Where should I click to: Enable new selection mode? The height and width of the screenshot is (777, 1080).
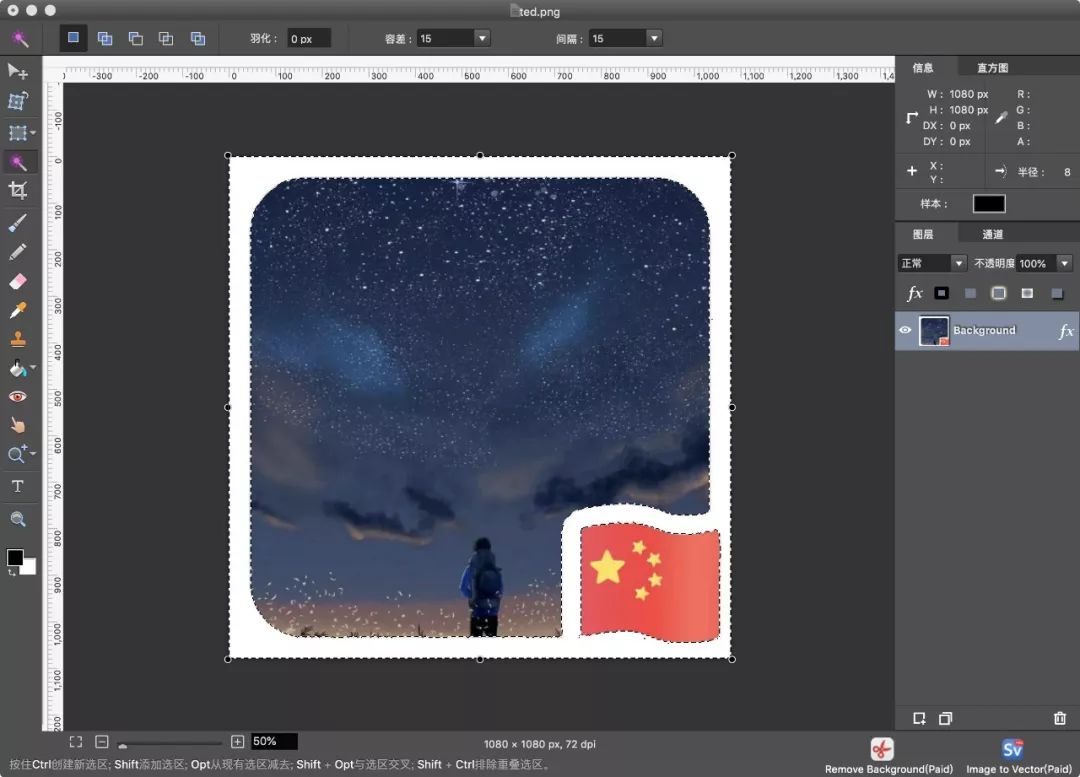73,38
